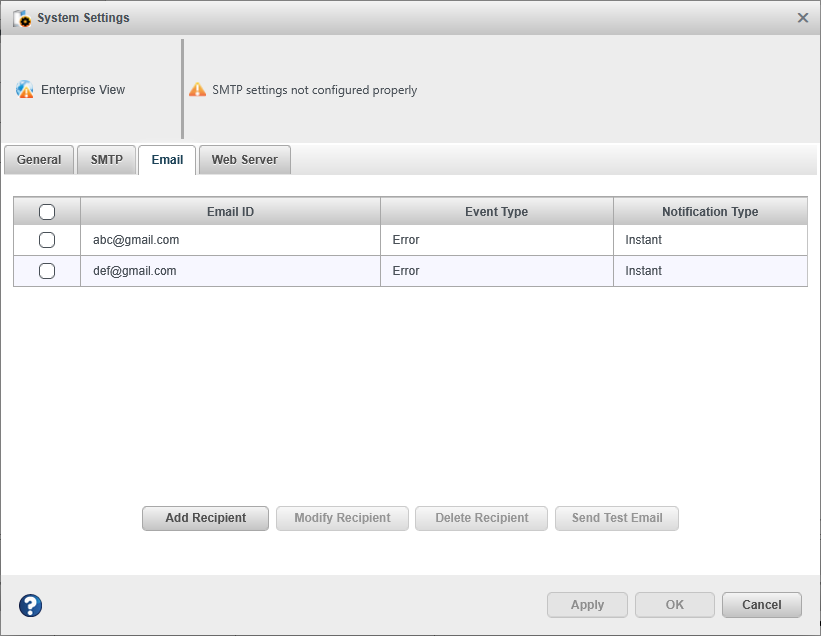The height and width of the screenshot is (636, 821).
Task: Go to the Web Server tab
Action: tap(245, 160)
